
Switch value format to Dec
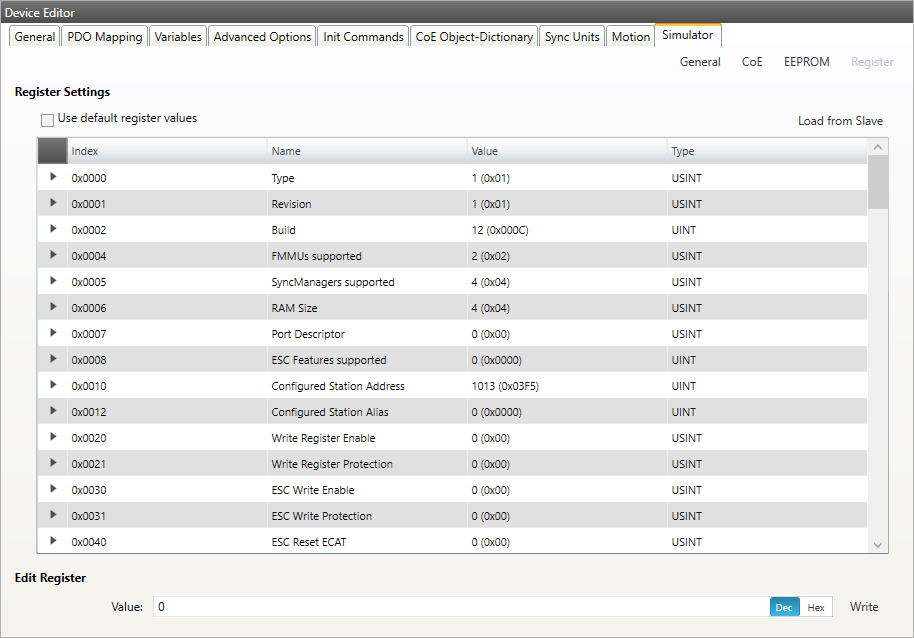click(x=784, y=607)
